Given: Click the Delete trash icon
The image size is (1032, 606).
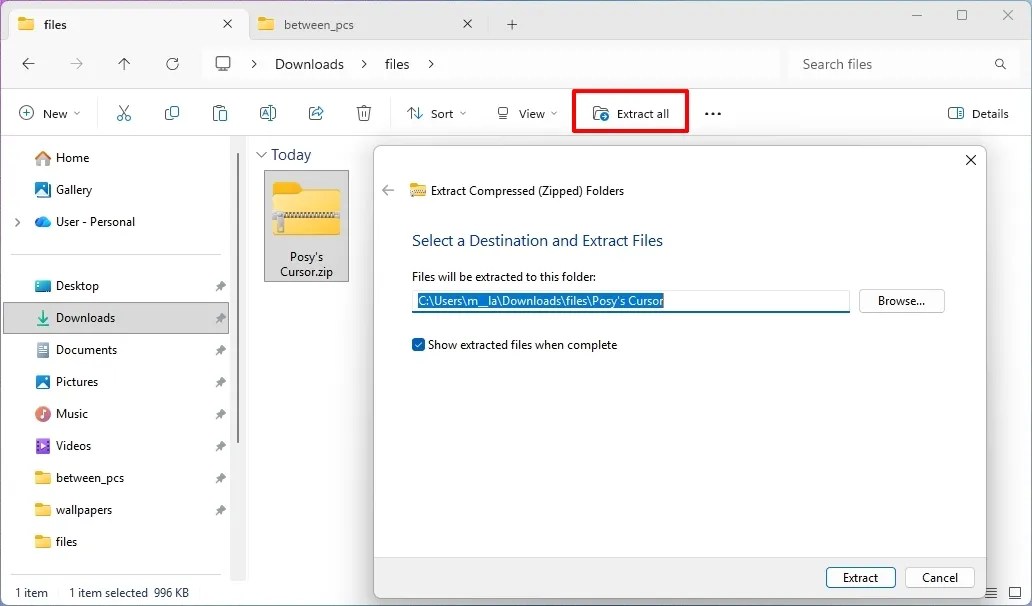Looking at the screenshot, I should tap(364, 113).
